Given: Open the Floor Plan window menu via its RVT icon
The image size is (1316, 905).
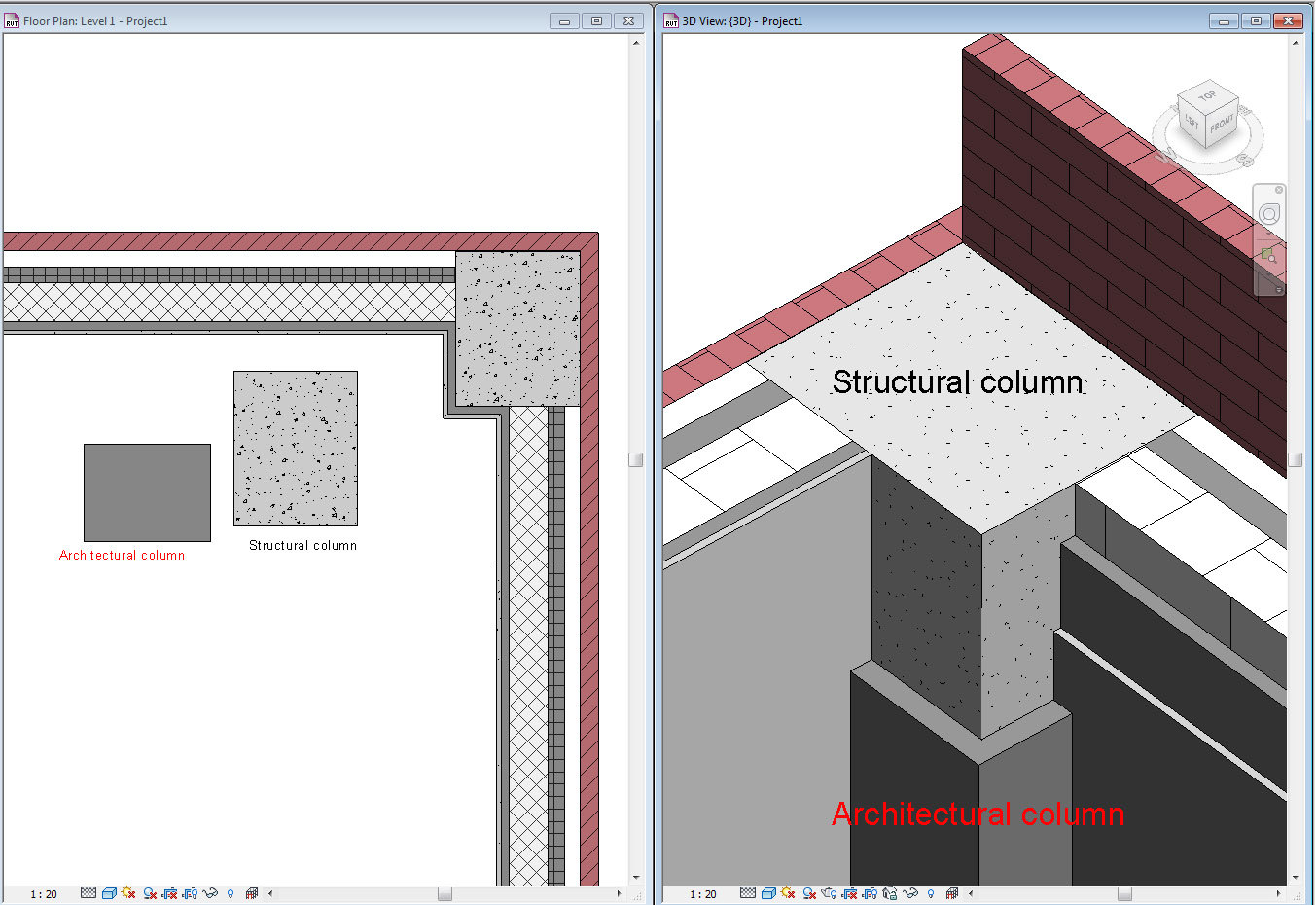Looking at the screenshot, I should tap(11, 19).
